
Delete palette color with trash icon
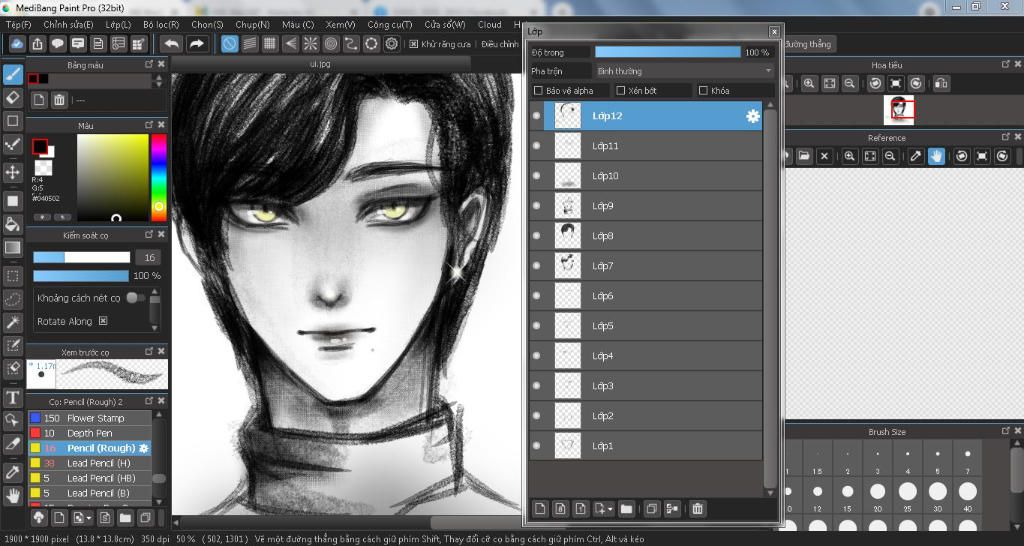pos(59,100)
